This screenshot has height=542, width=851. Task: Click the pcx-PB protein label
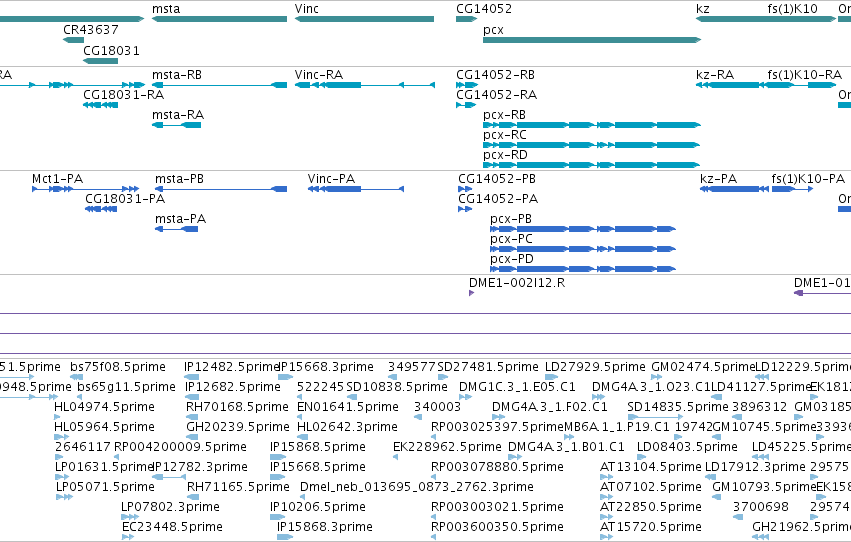tap(511, 219)
